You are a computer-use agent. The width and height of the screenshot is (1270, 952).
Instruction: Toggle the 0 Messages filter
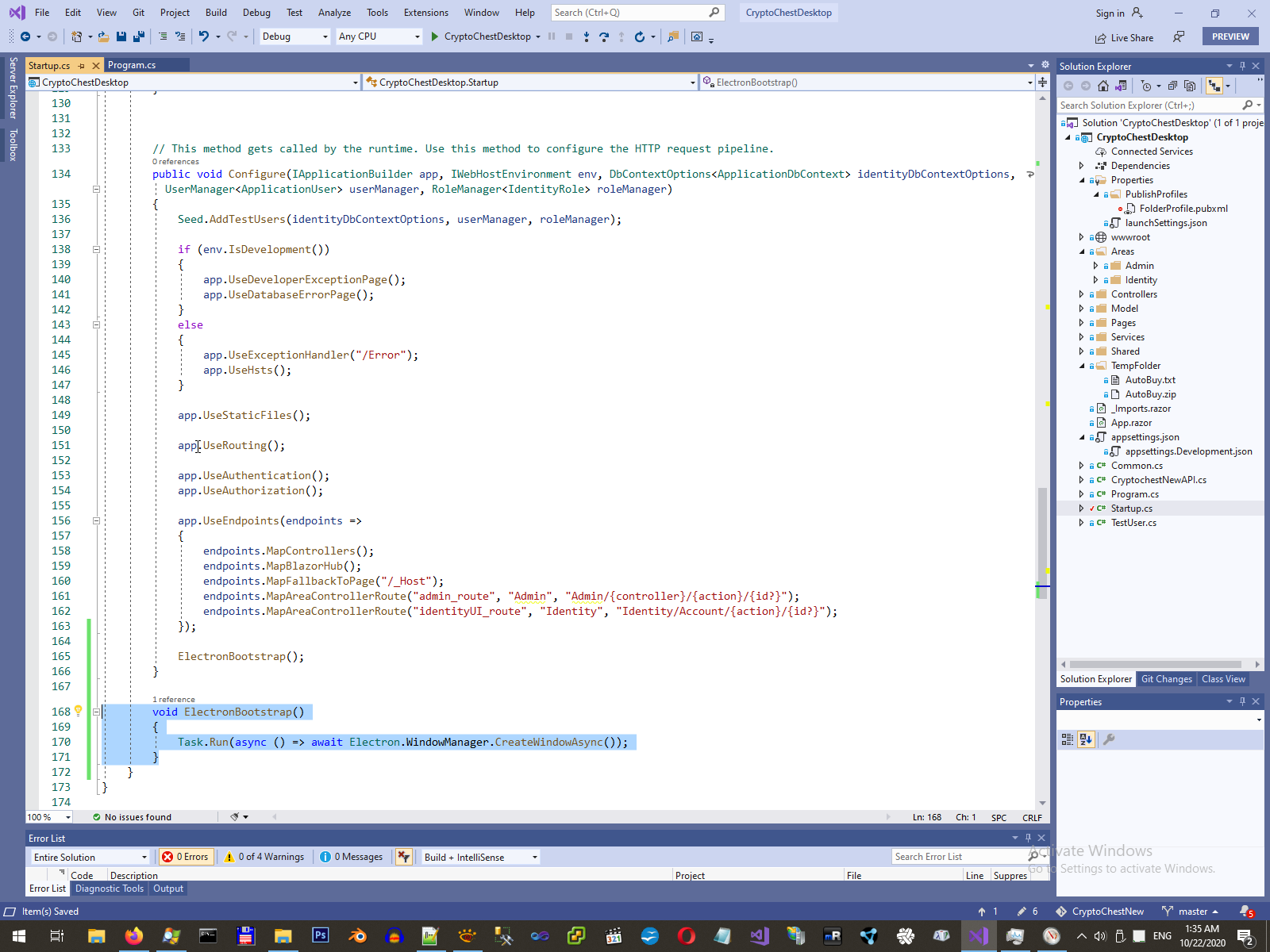pyautogui.click(x=352, y=857)
